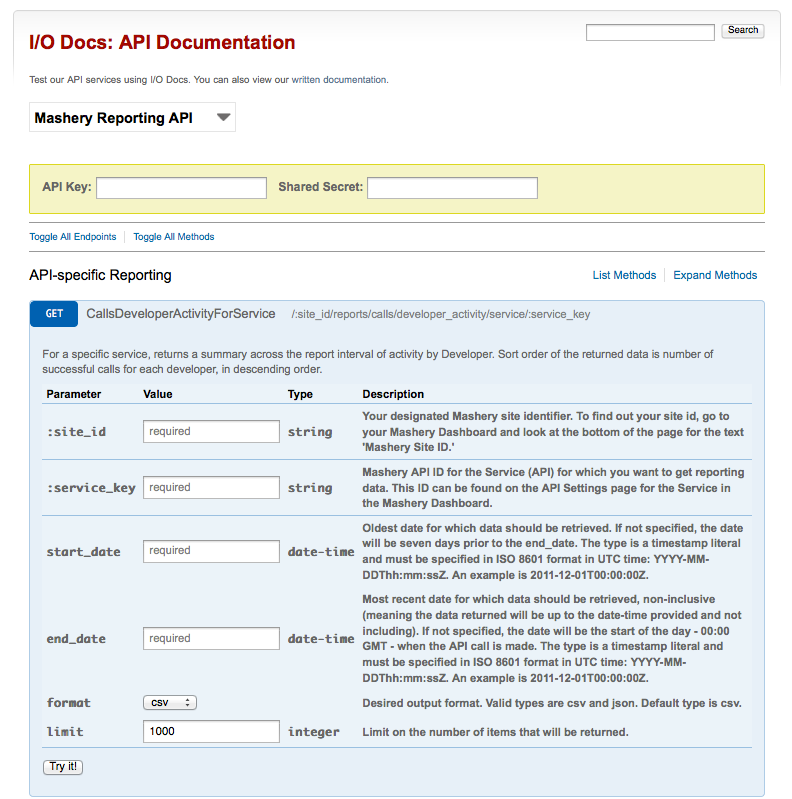Collapse the CallsDeveloperActivityForService method
Image resolution: width=792 pixels, height=799 pixels.
(180, 314)
